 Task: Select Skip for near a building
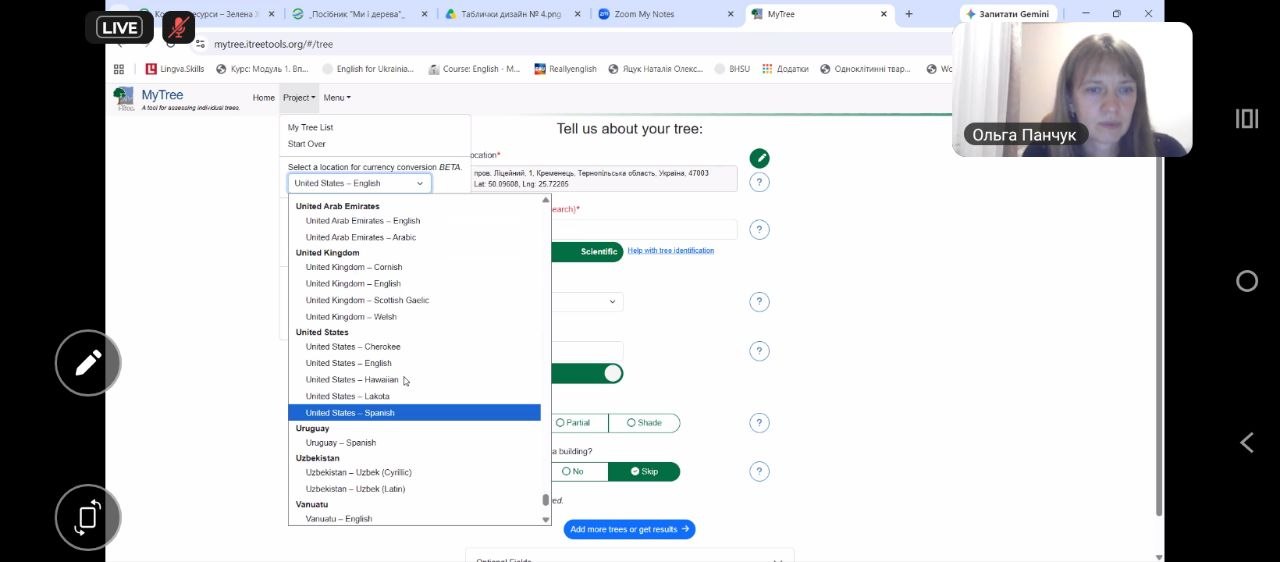pos(644,471)
